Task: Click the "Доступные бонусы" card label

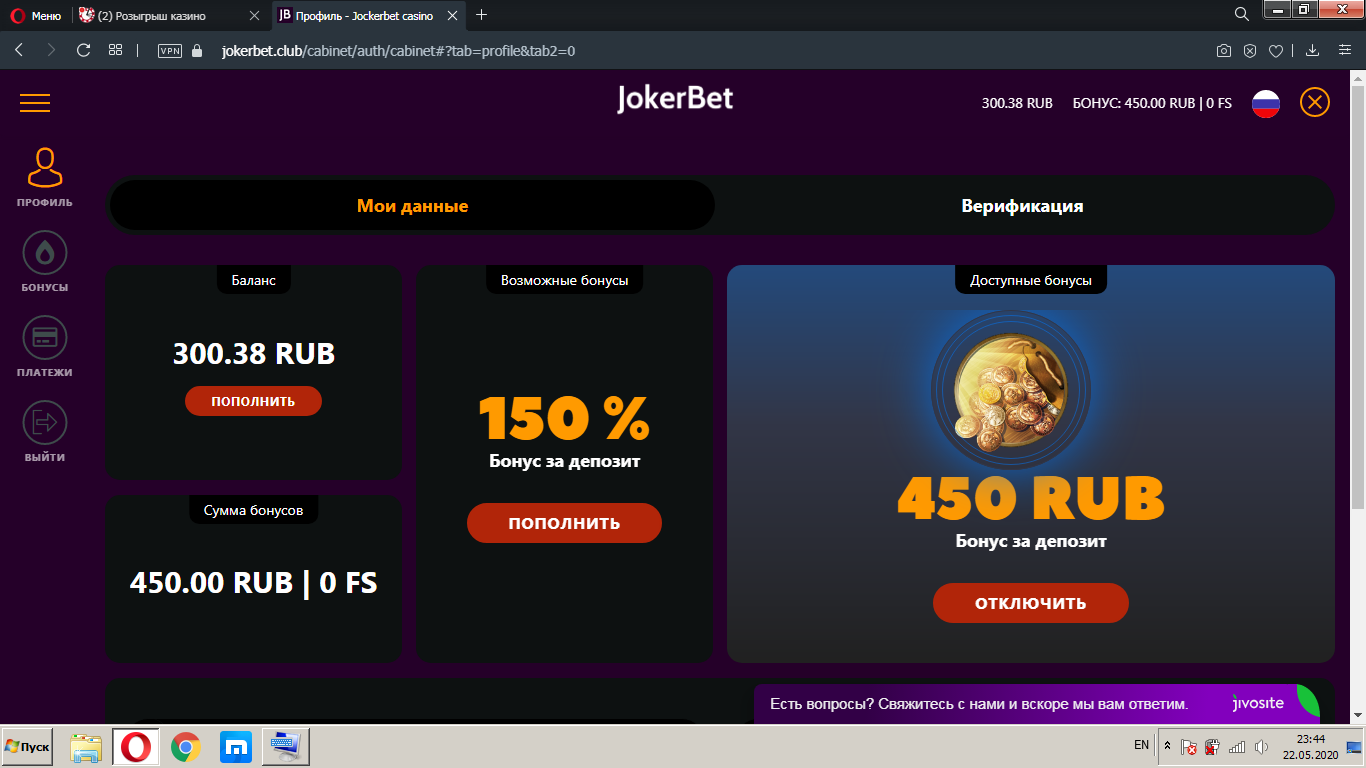Action: point(1031,281)
